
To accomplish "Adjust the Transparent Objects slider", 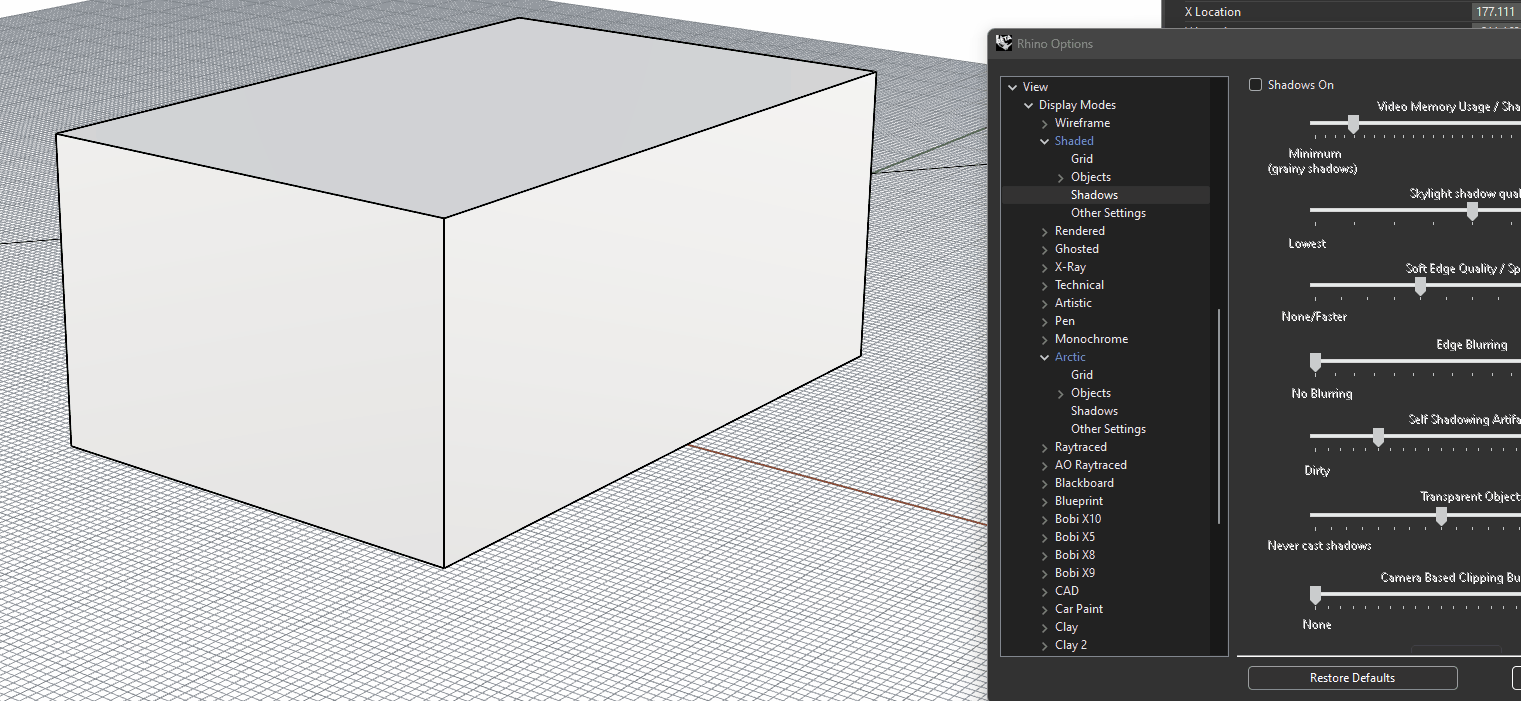I will point(1441,516).
